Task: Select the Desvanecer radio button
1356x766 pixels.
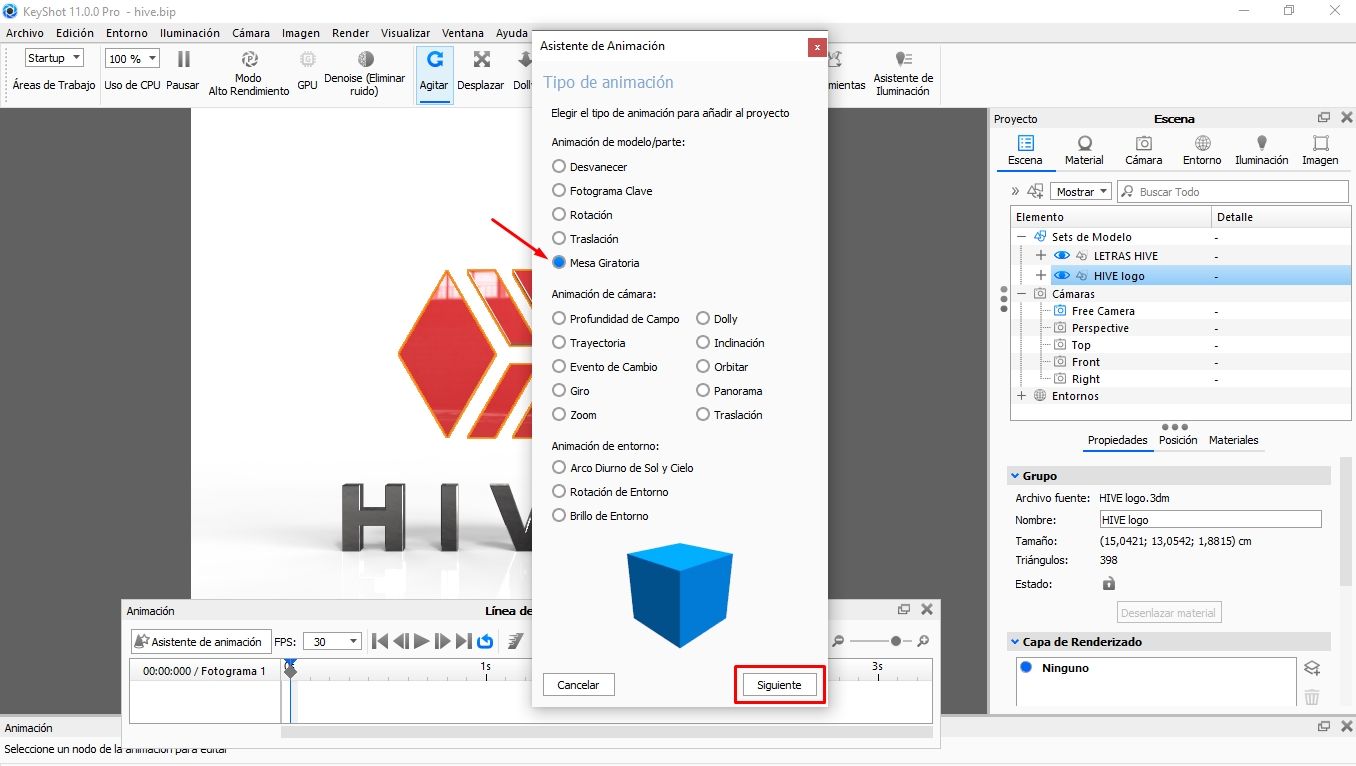Action: click(x=559, y=167)
